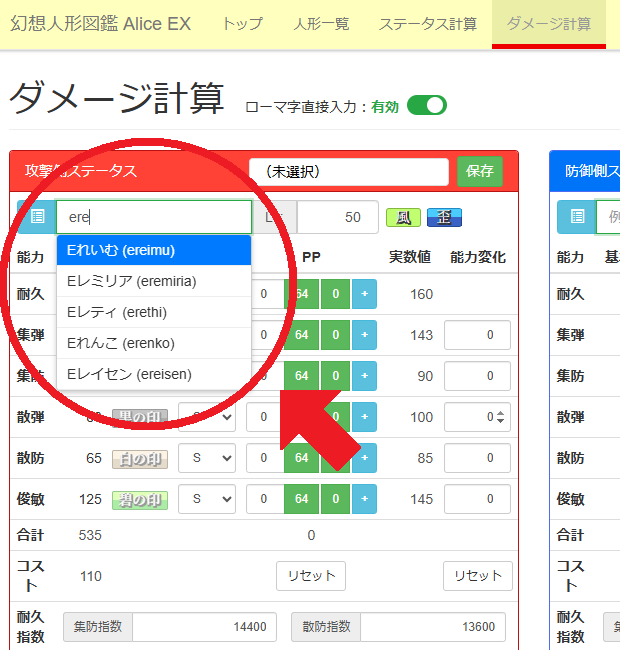Screen dimensions: 620x650
Task: Click the 俊敏 actual value 145
Action: pyautogui.click(x=421, y=499)
